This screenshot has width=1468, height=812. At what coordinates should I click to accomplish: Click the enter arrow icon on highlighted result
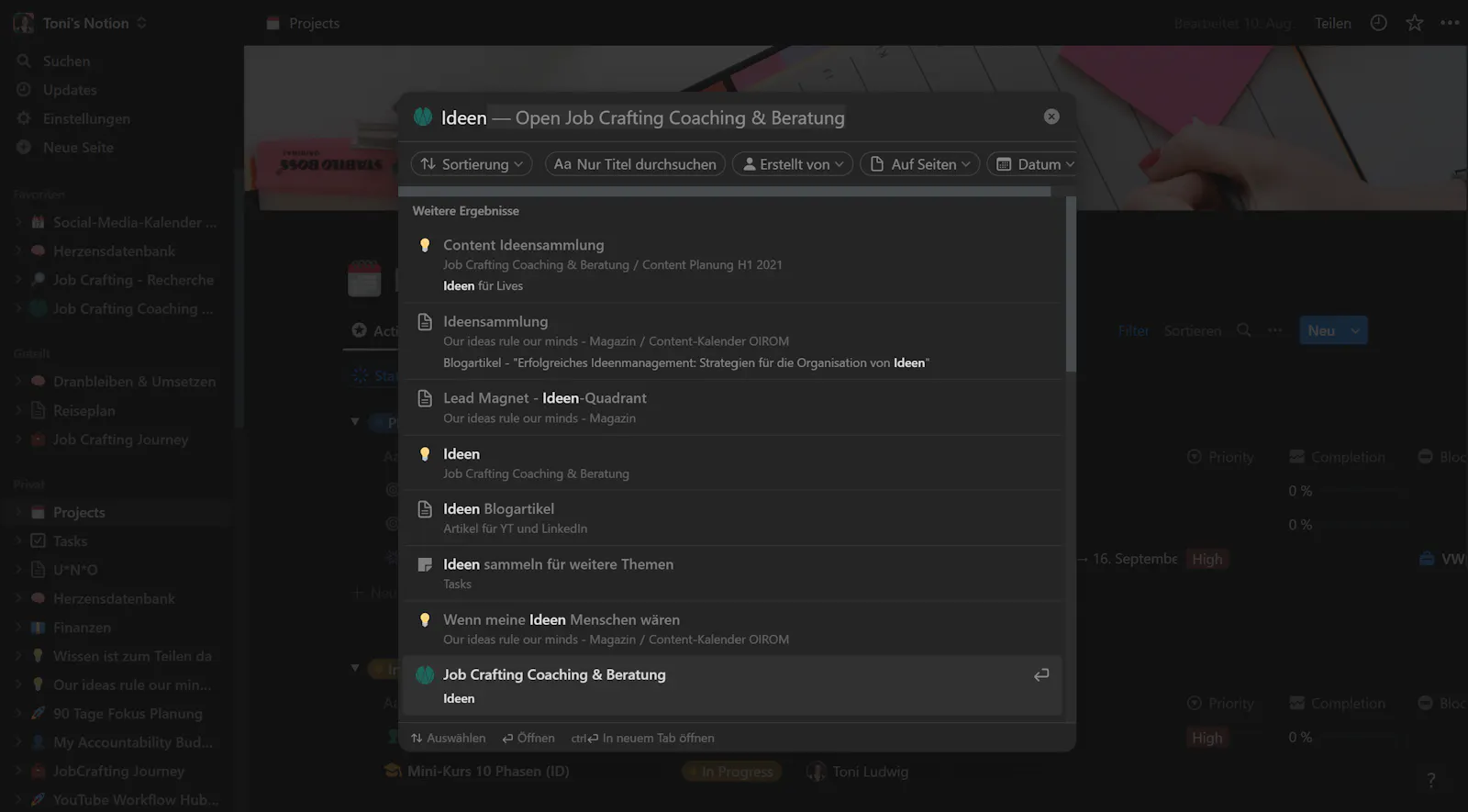pyautogui.click(x=1041, y=675)
